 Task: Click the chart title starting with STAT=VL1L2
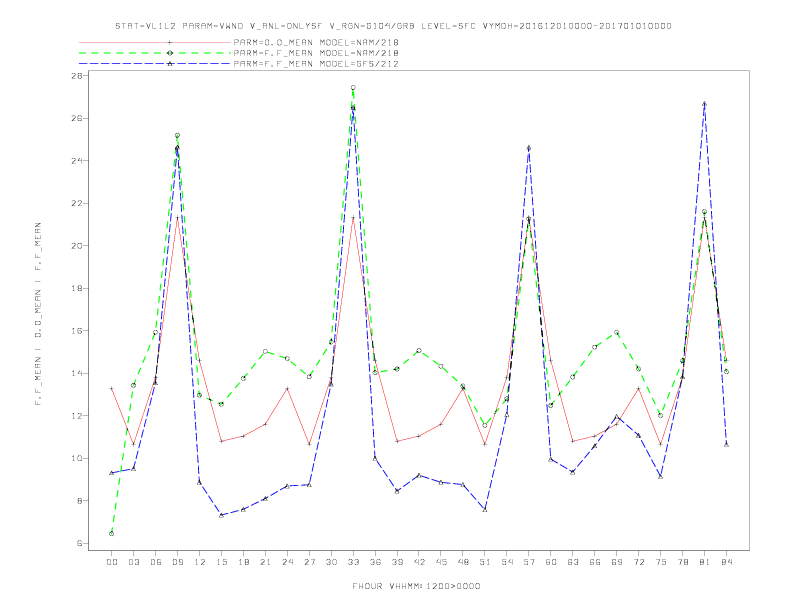pos(393,26)
